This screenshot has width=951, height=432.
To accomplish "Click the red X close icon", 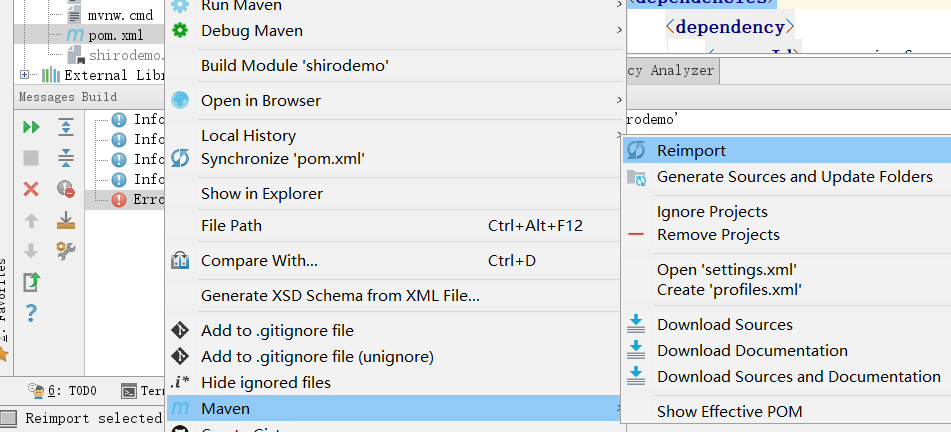I will (x=31, y=189).
